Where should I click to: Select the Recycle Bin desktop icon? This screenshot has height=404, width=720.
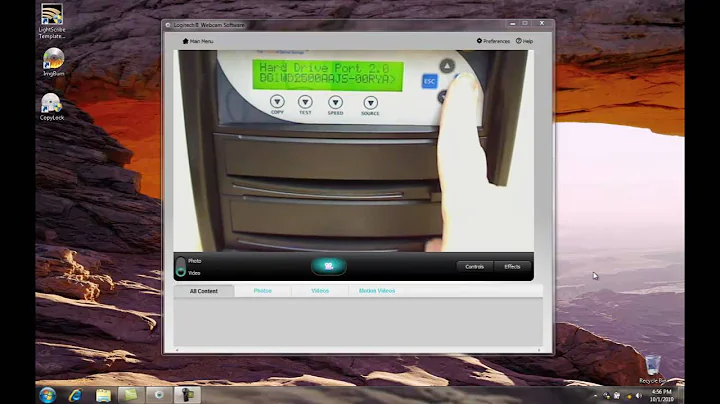652,370
